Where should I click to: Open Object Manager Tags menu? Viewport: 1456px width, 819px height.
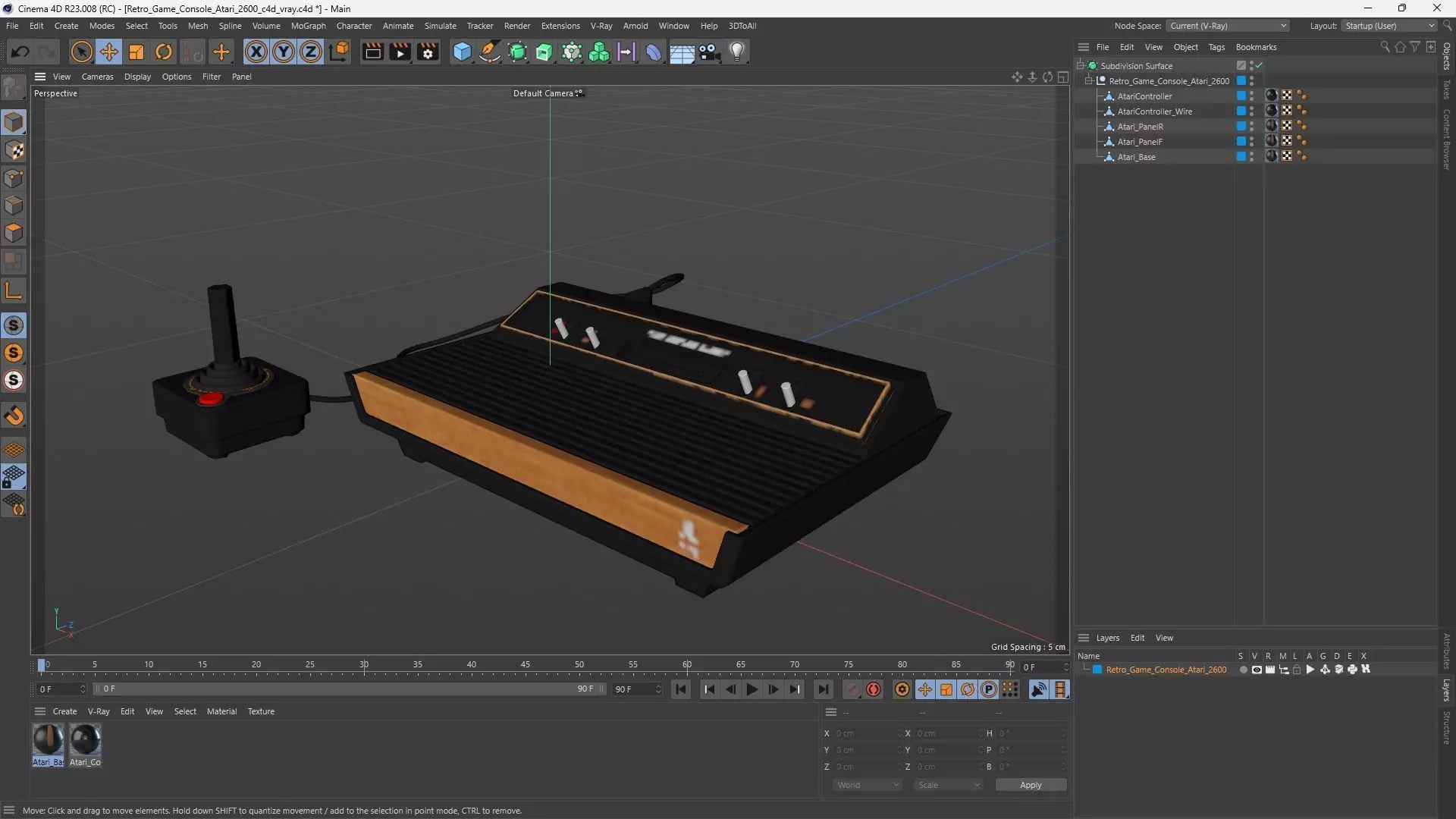(x=1216, y=47)
